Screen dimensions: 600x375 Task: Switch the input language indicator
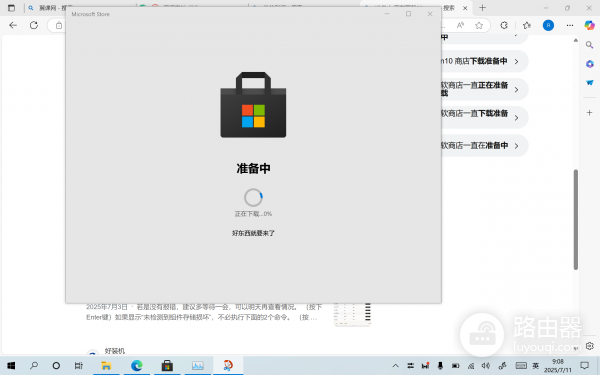[536, 366]
